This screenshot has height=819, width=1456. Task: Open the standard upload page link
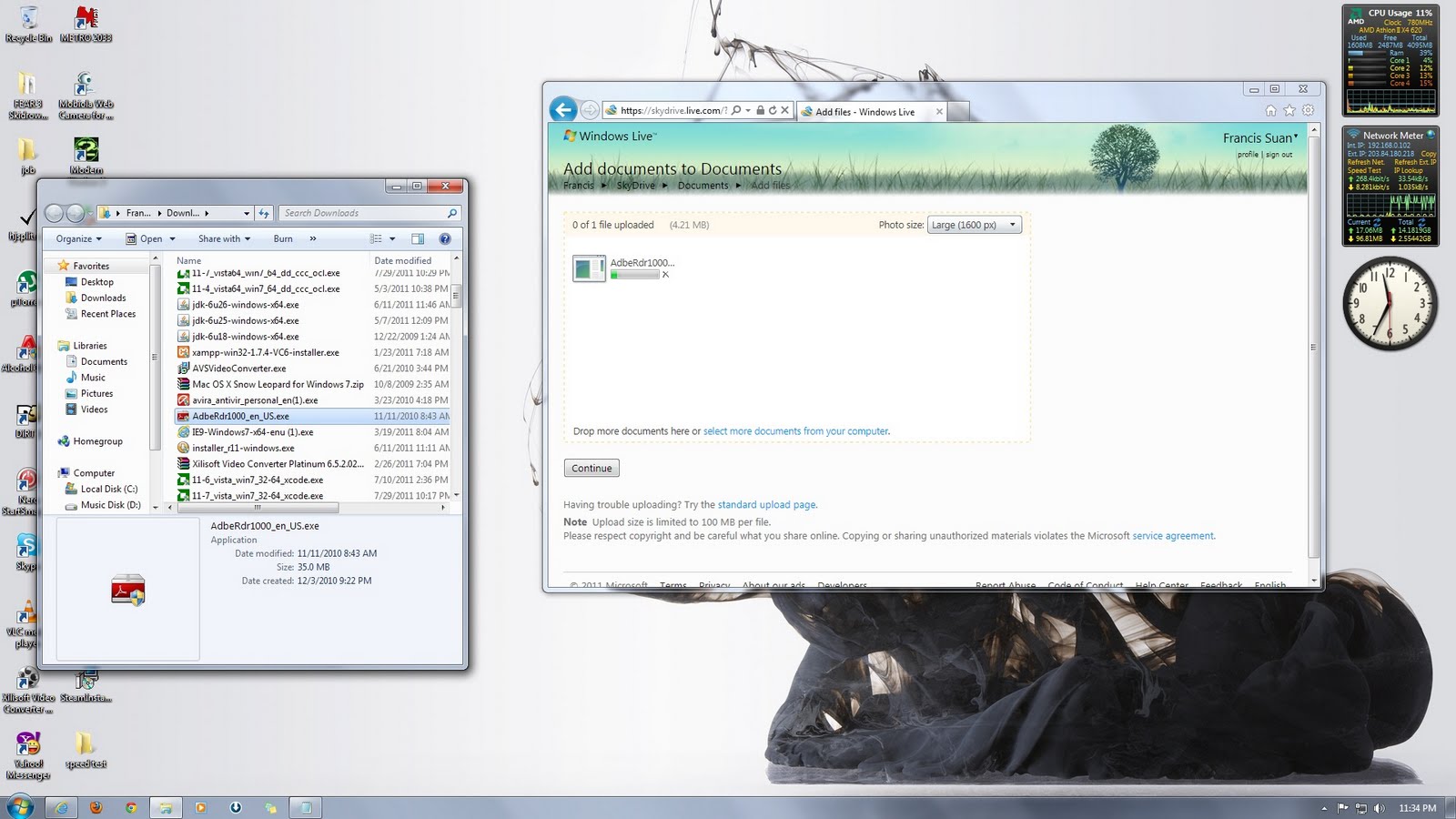tap(766, 505)
